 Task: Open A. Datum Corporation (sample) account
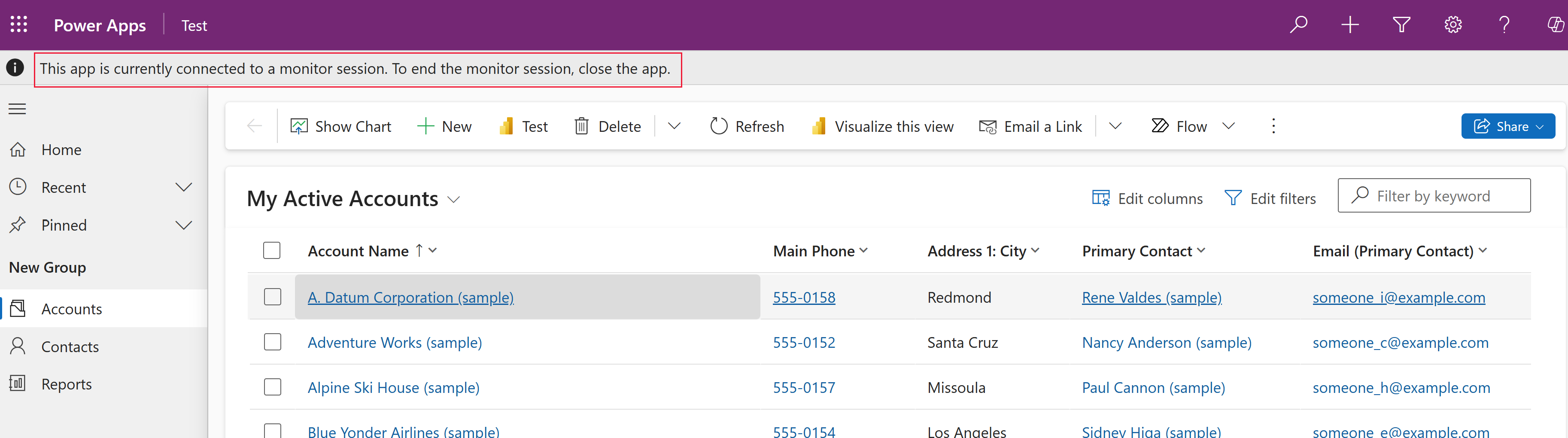point(410,297)
